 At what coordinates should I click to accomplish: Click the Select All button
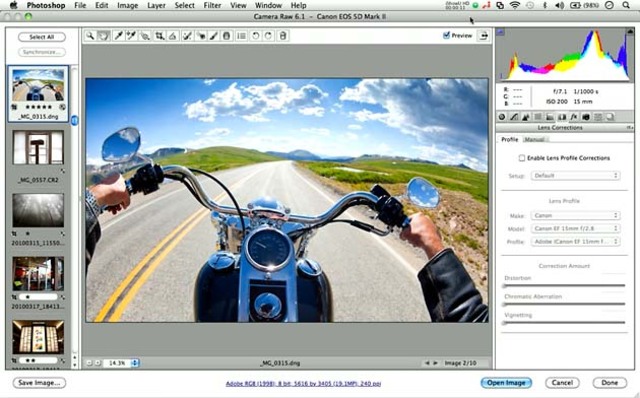42,37
